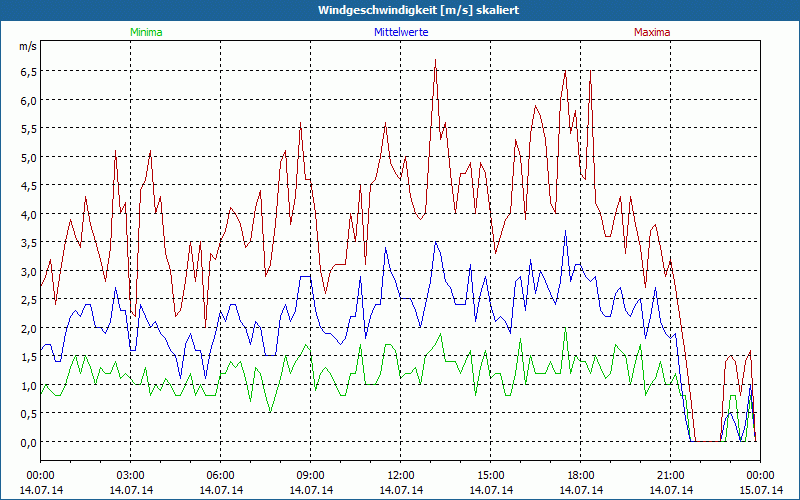Click the blue Mittelwerte legend label
Image resolution: width=800 pixels, height=500 pixels.
pos(401,32)
